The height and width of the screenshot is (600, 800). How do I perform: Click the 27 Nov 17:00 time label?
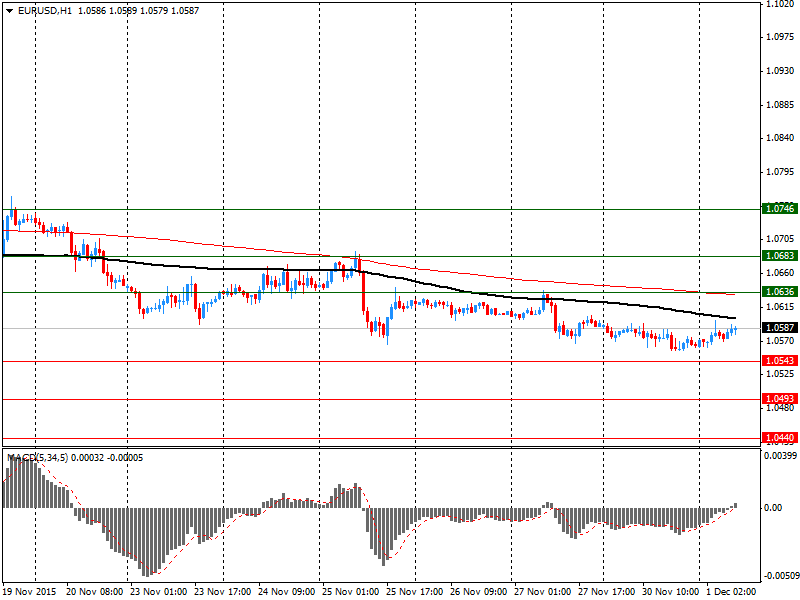coord(607,592)
